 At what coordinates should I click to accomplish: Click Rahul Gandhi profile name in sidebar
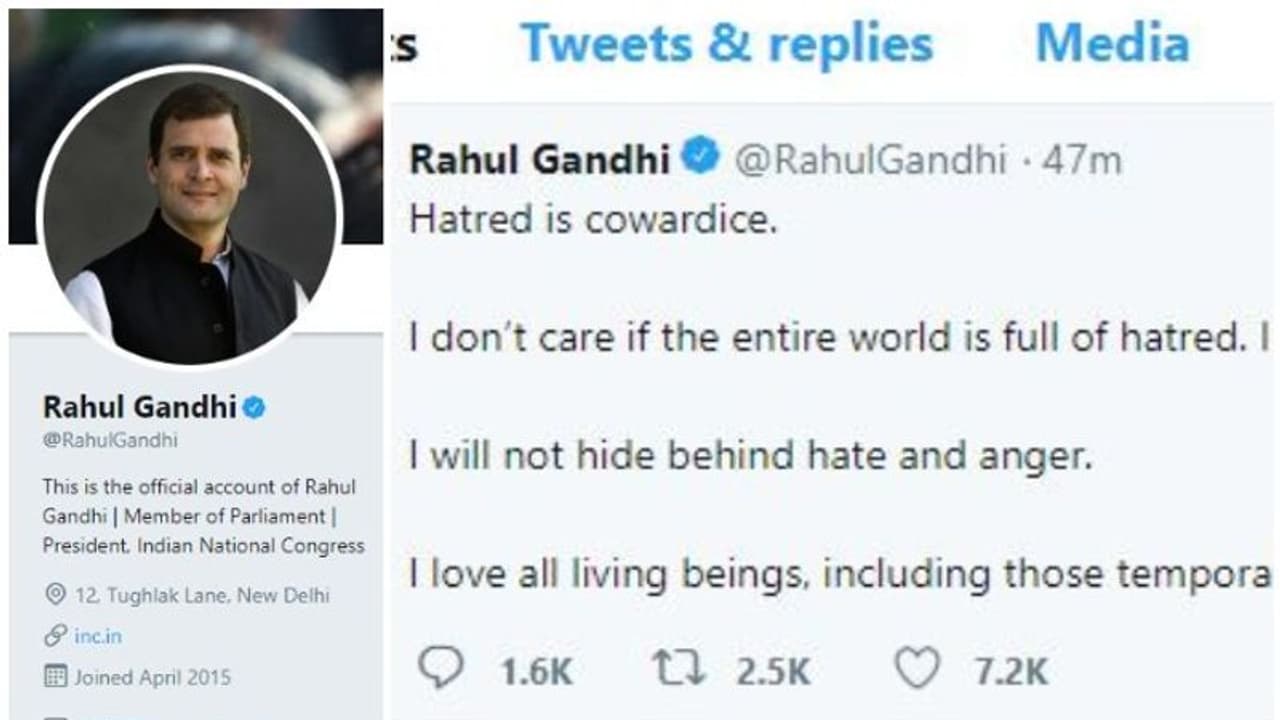coord(140,407)
